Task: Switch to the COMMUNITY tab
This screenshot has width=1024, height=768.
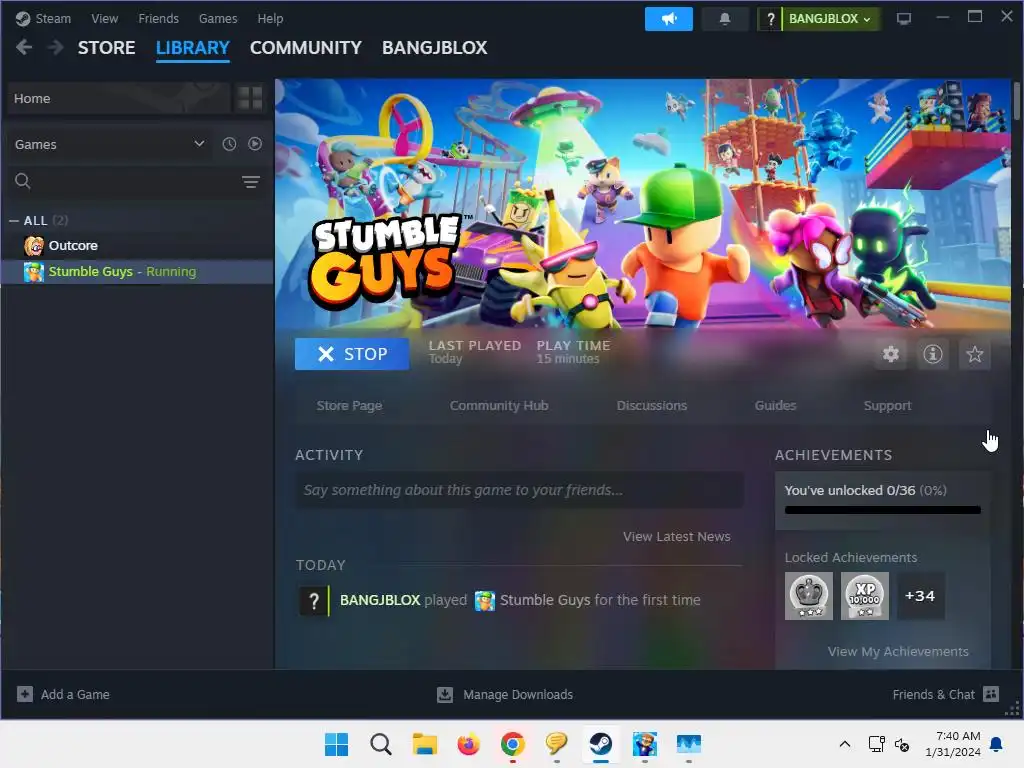Action: pyautogui.click(x=306, y=48)
